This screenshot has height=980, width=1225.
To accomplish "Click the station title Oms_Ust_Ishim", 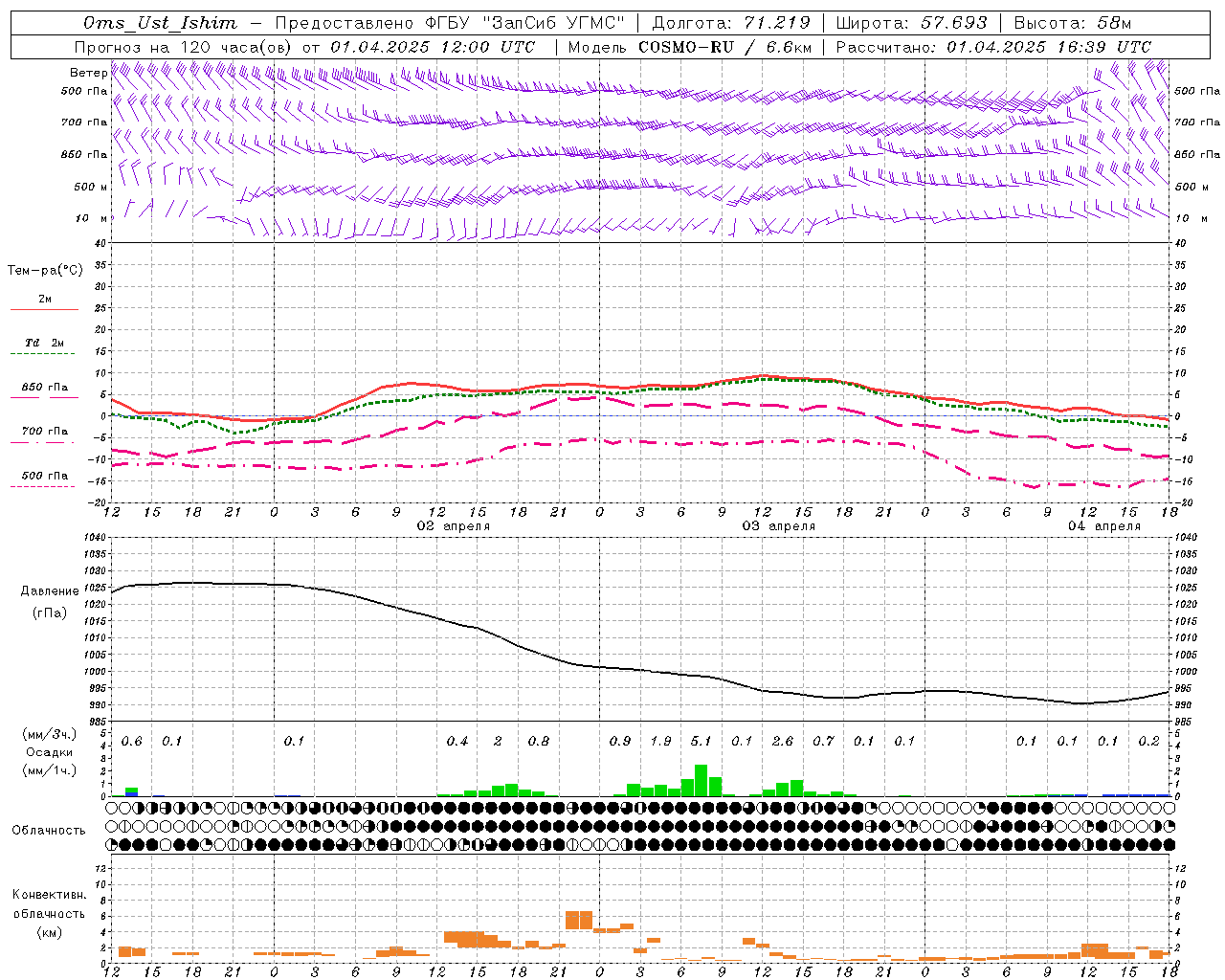I will 160,23.
